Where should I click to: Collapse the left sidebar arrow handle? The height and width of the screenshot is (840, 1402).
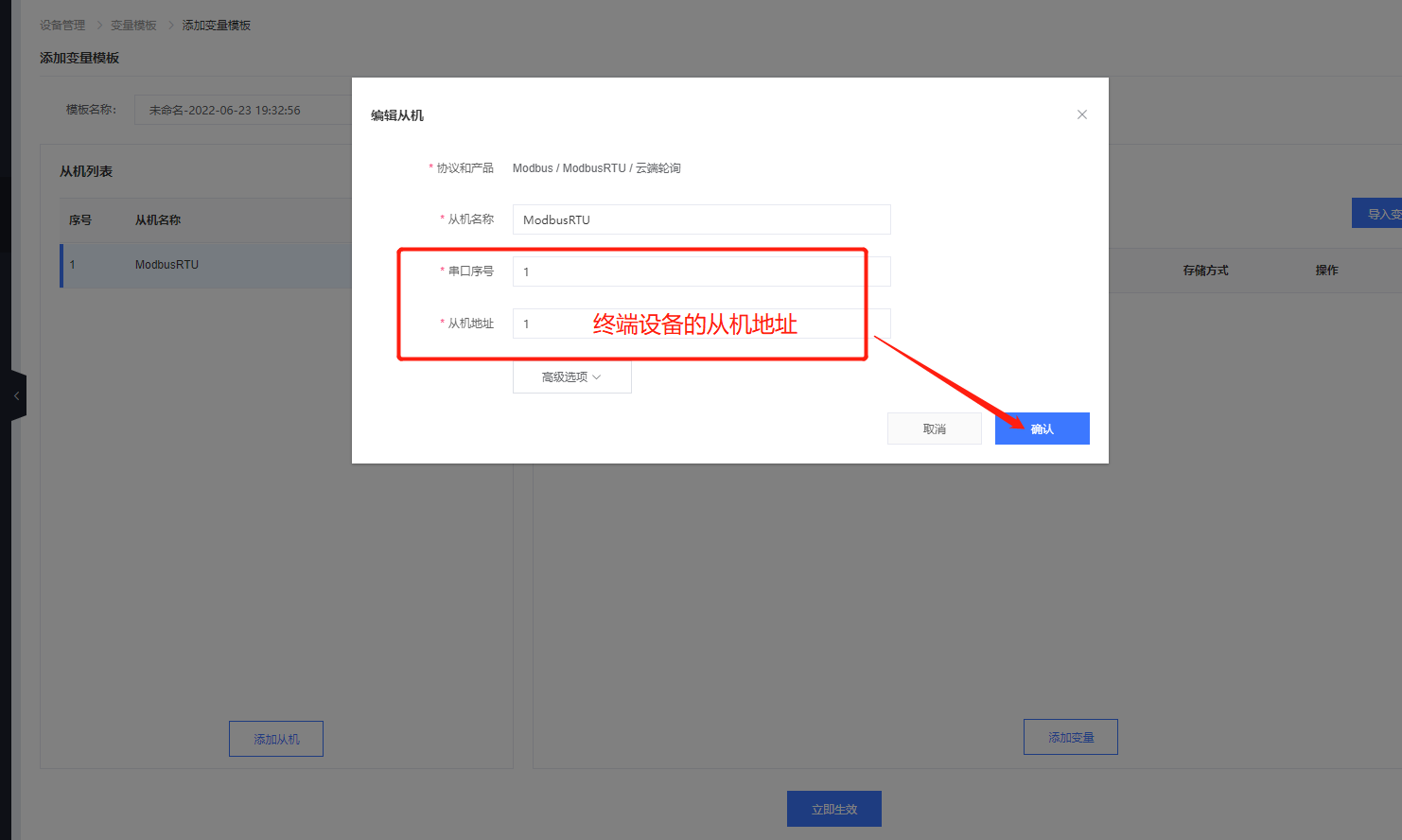(16, 396)
